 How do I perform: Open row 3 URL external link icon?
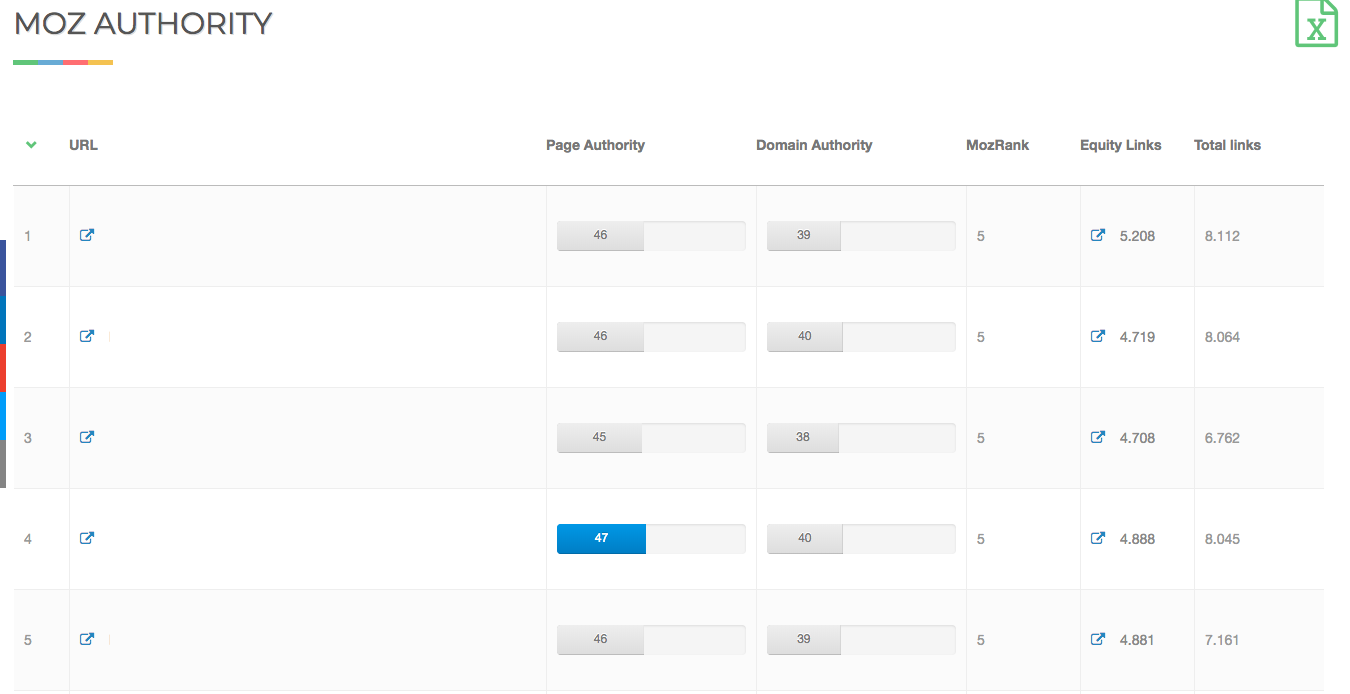coord(87,437)
